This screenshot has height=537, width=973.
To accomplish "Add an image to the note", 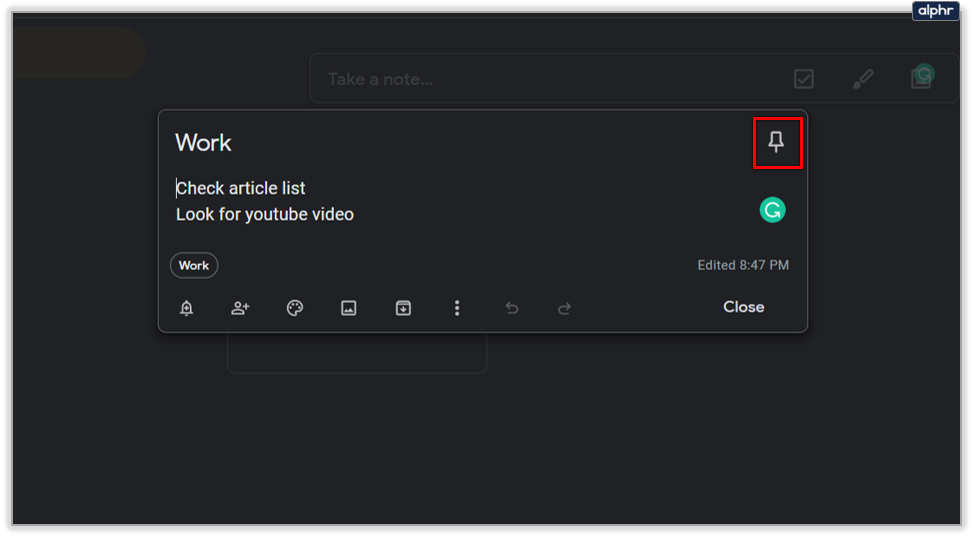I will (x=349, y=308).
